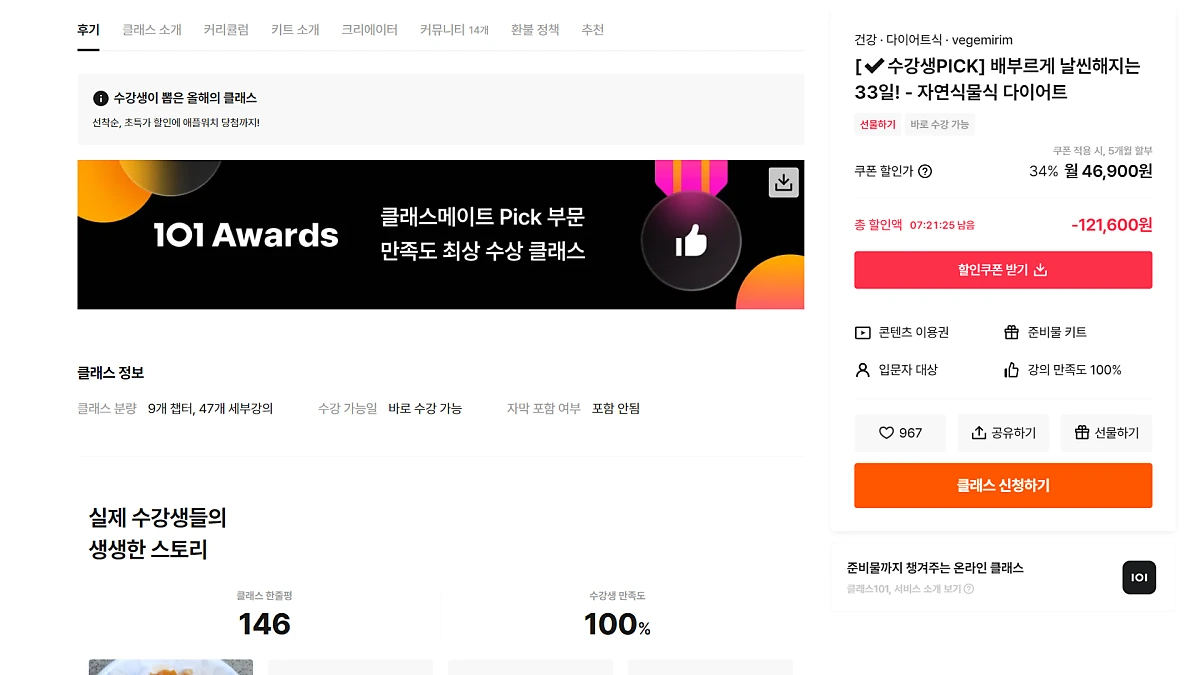Click the red 선물하기 tag under the title
1200x675 pixels.
coord(878,125)
